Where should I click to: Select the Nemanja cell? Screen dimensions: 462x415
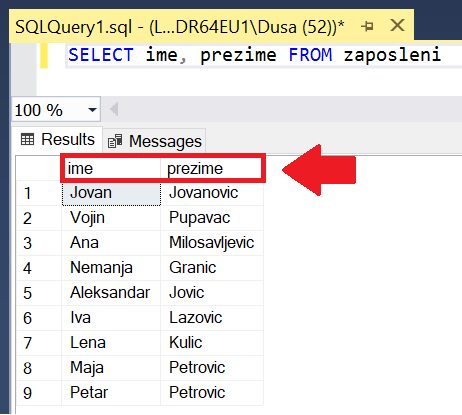(111, 268)
